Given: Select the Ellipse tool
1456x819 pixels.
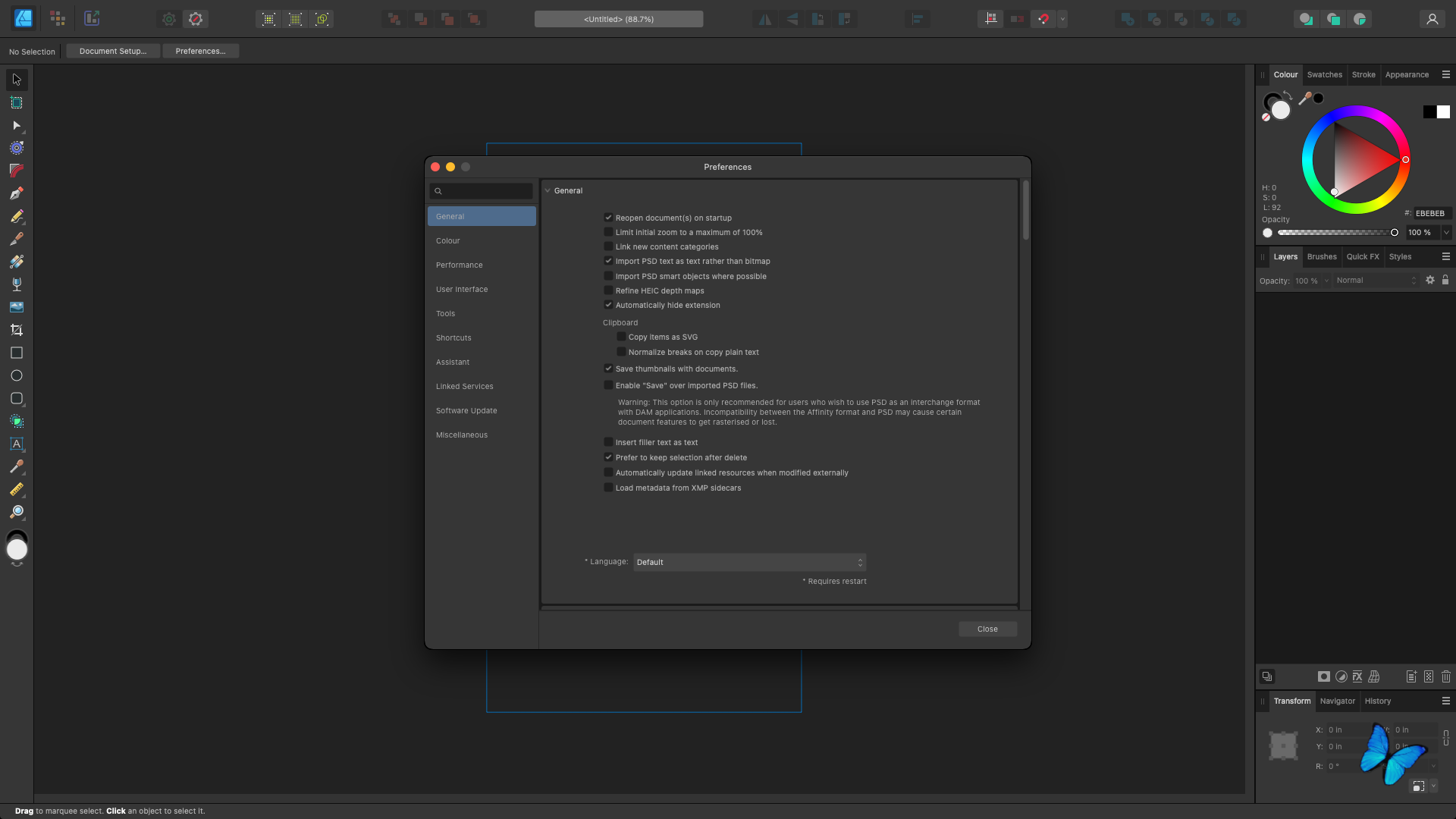Looking at the screenshot, I should (x=17, y=375).
